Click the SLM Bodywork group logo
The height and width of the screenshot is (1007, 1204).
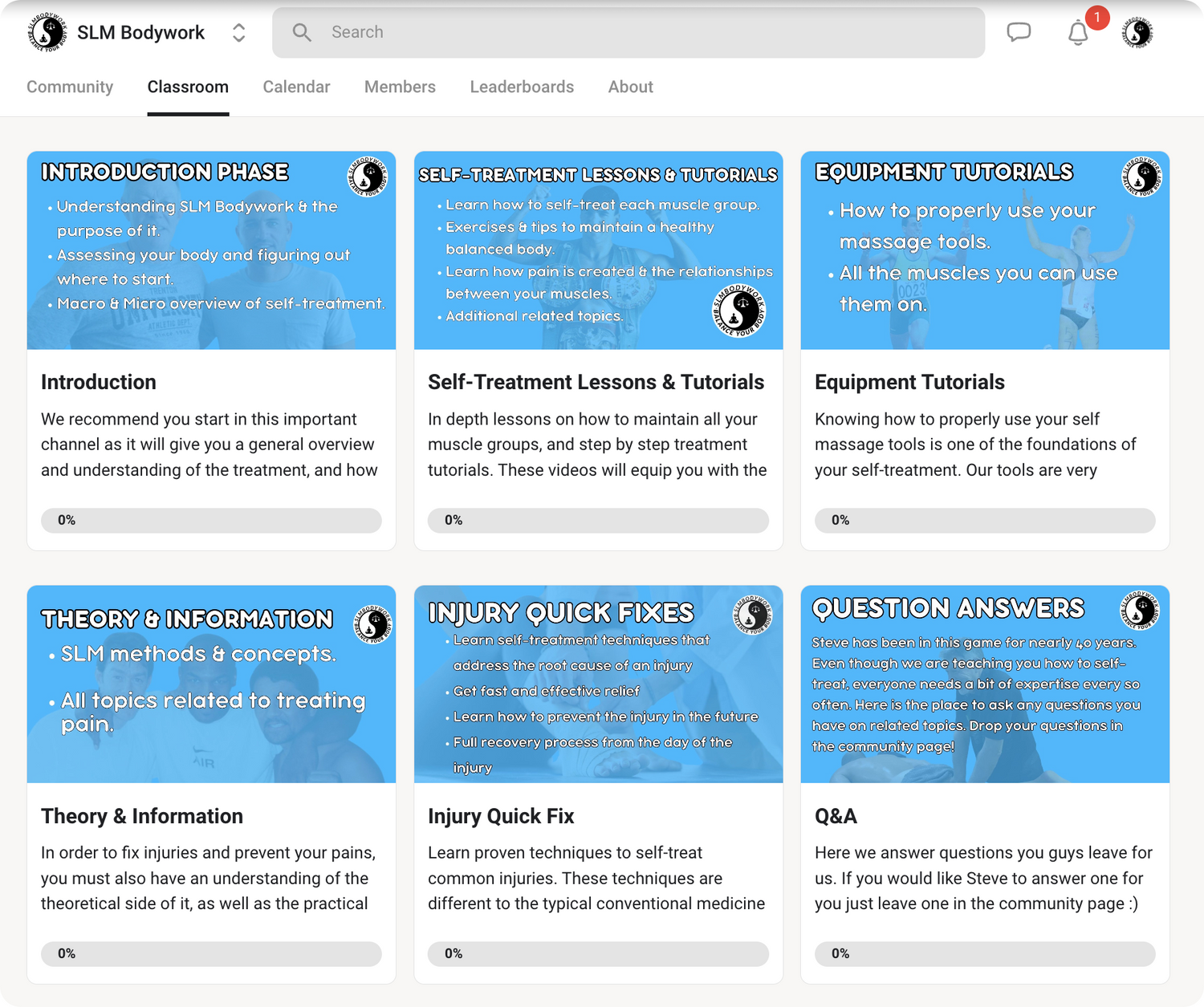(47, 32)
